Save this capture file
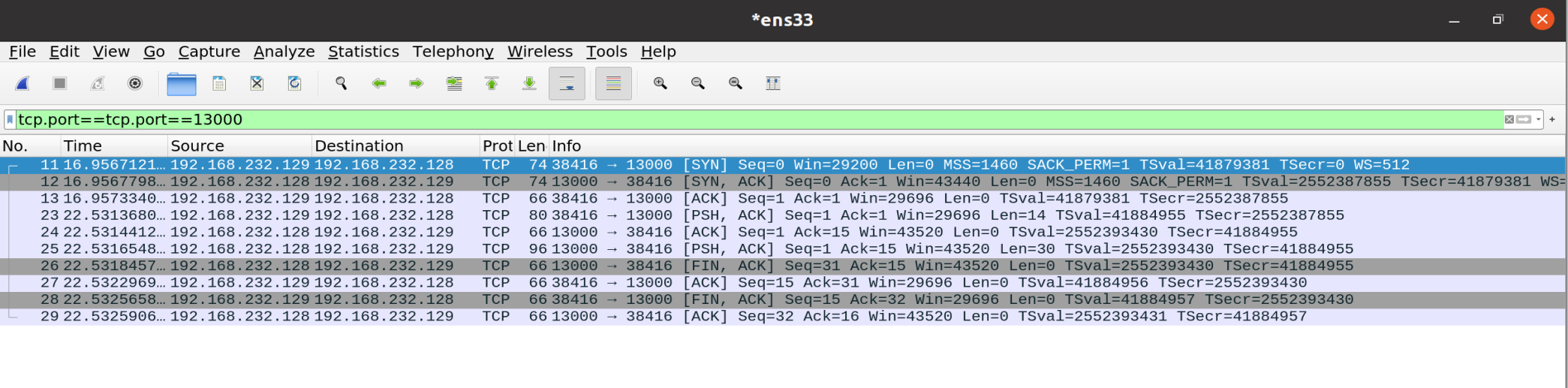Image resolution: width=1568 pixels, height=388 pixels. [219, 83]
